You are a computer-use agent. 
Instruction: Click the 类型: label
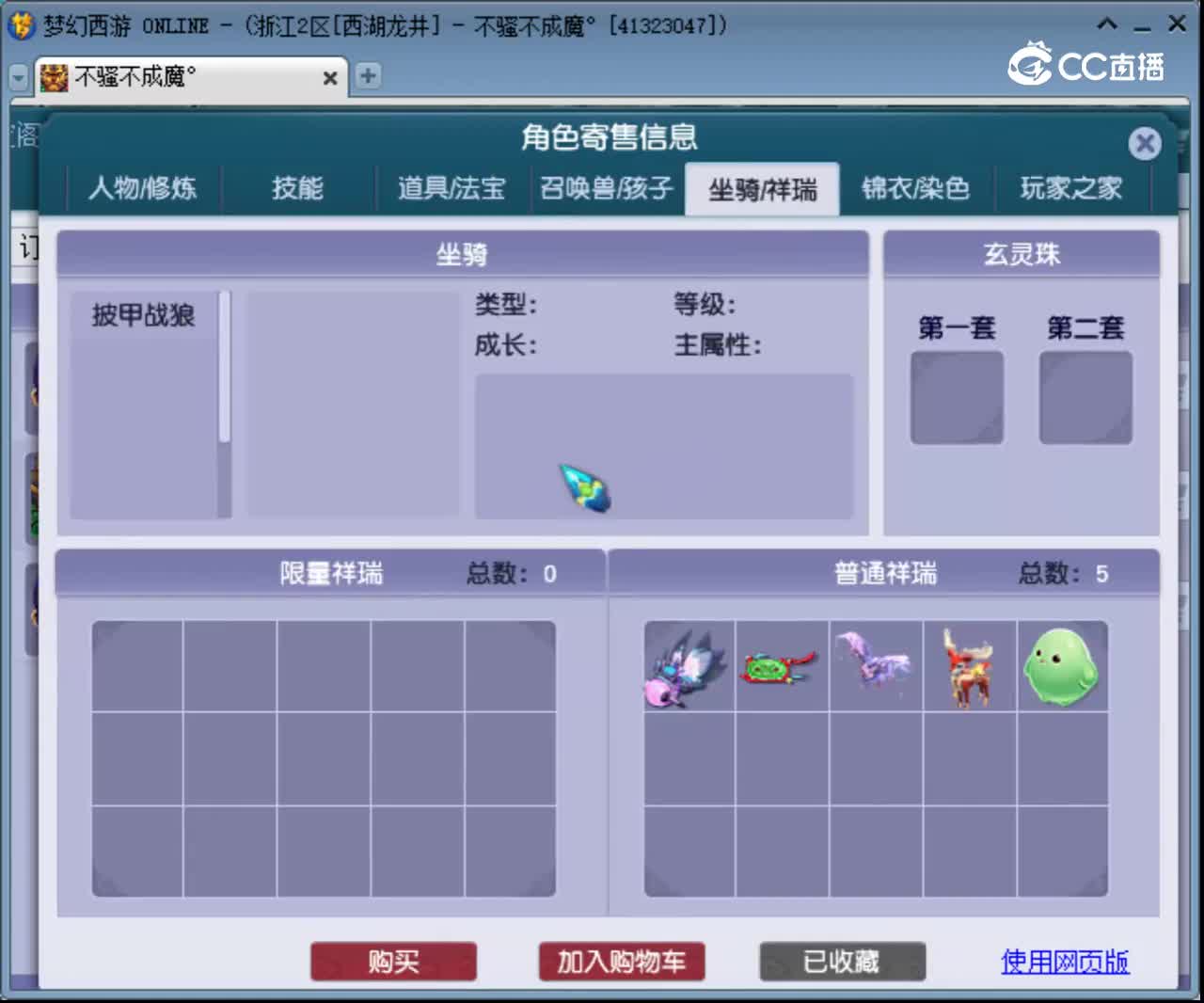(x=505, y=304)
